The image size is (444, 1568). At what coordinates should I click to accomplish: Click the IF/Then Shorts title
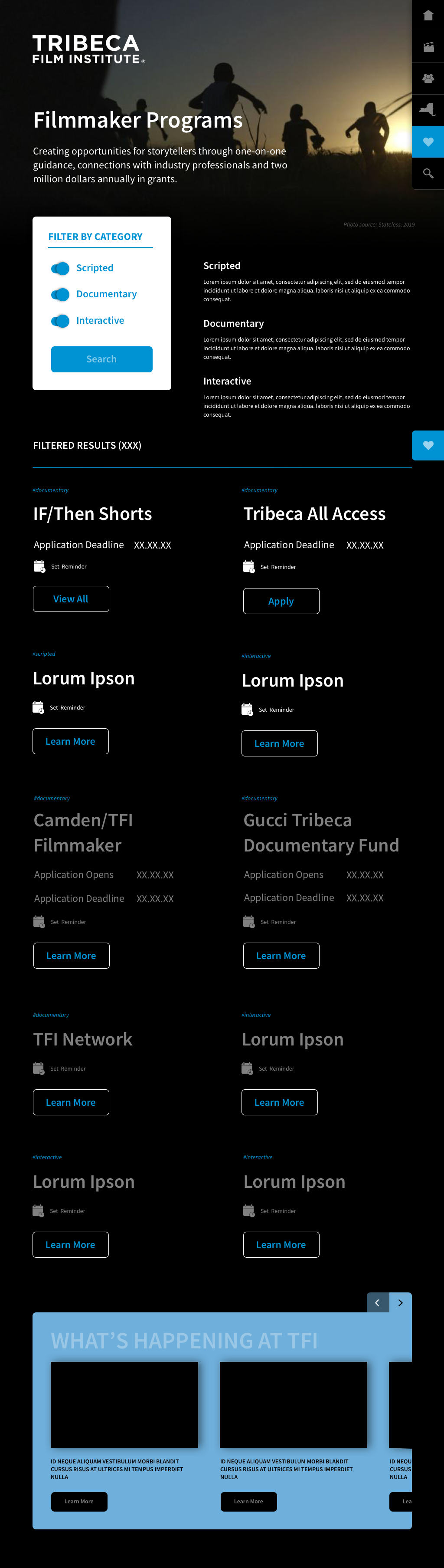point(92,514)
